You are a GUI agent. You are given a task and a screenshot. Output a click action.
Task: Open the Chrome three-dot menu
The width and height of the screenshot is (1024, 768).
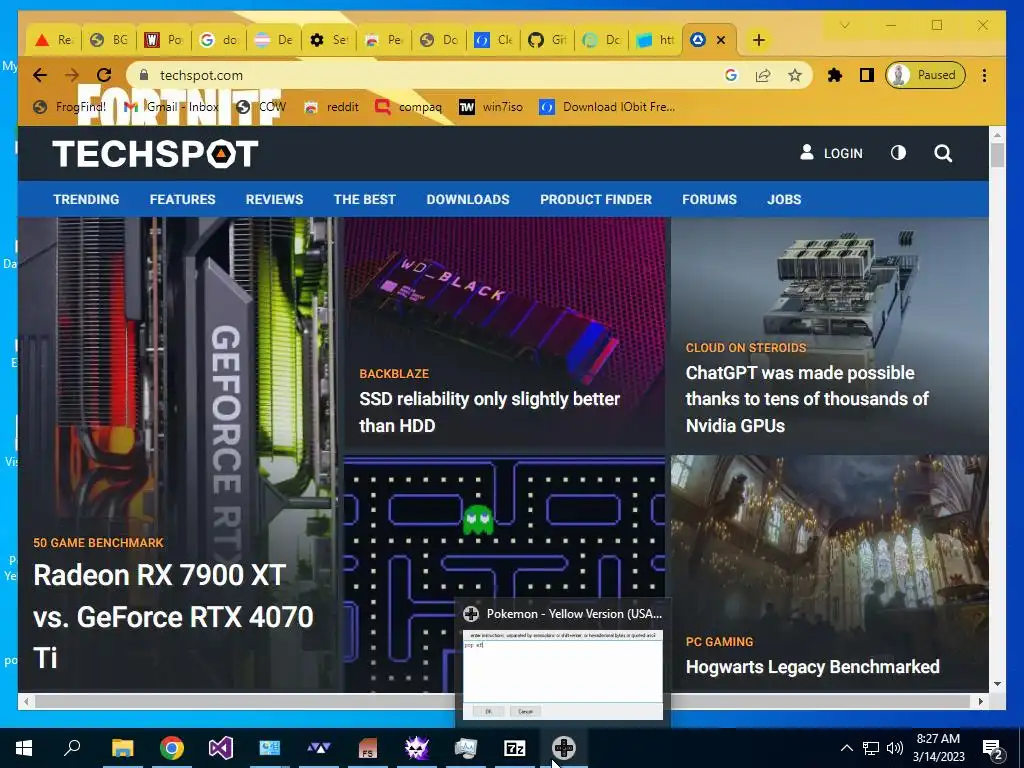984,75
